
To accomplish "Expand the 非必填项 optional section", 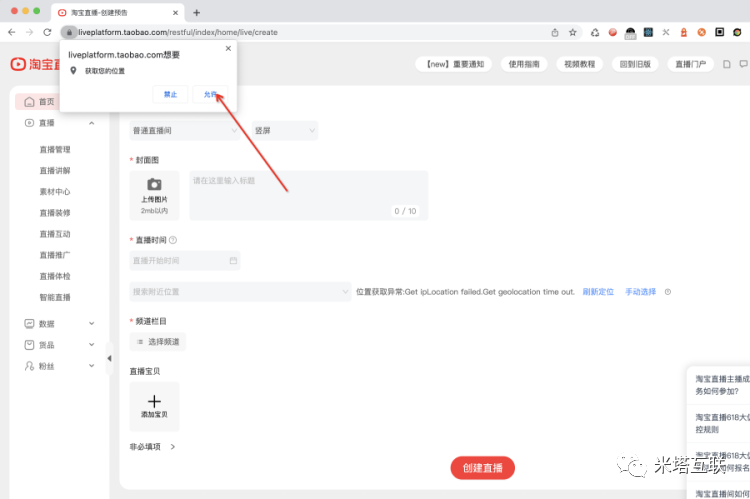I will 153,446.
